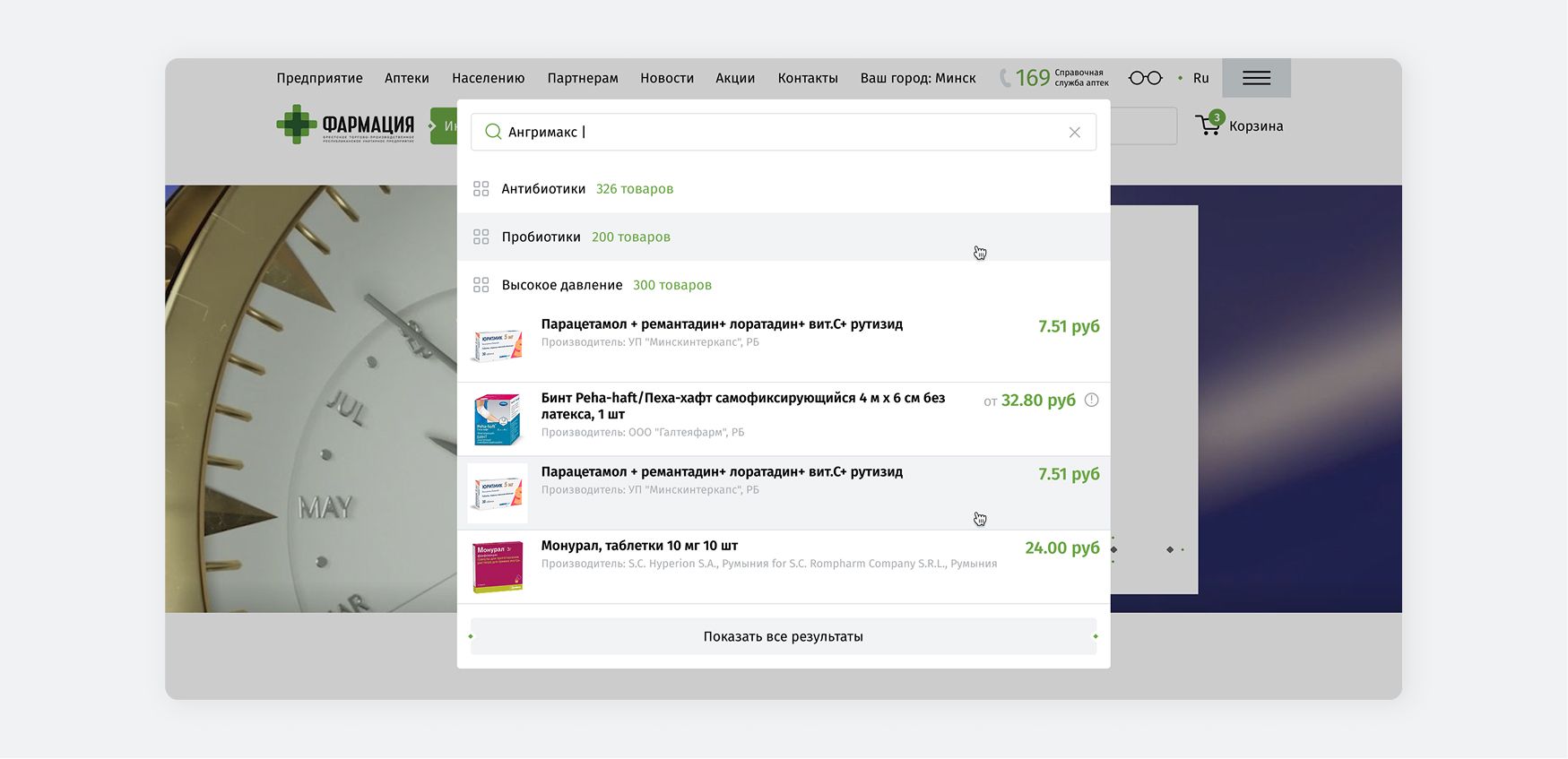Click Показать все результаты button

pos(783,636)
